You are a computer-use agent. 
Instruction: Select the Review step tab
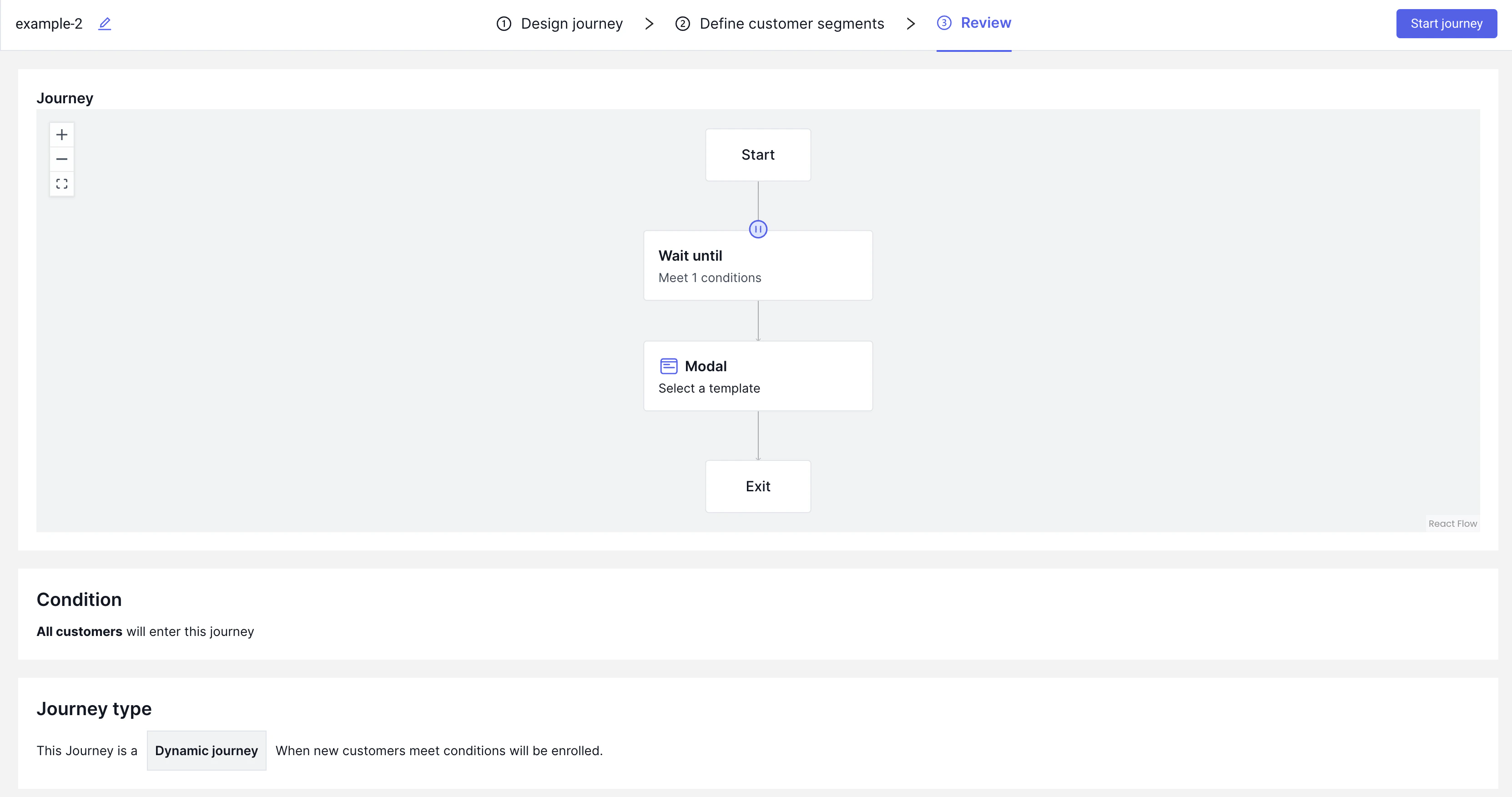point(986,23)
